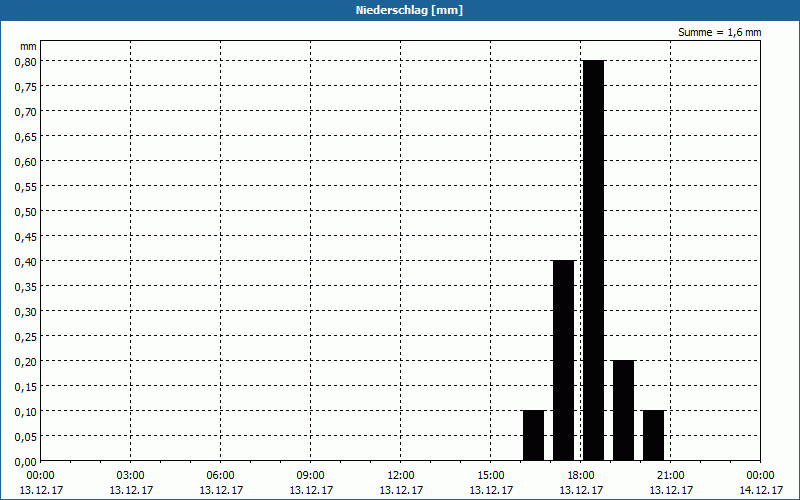Click the 06:00 time axis label
800x500 pixels.
[x=220, y=476]
